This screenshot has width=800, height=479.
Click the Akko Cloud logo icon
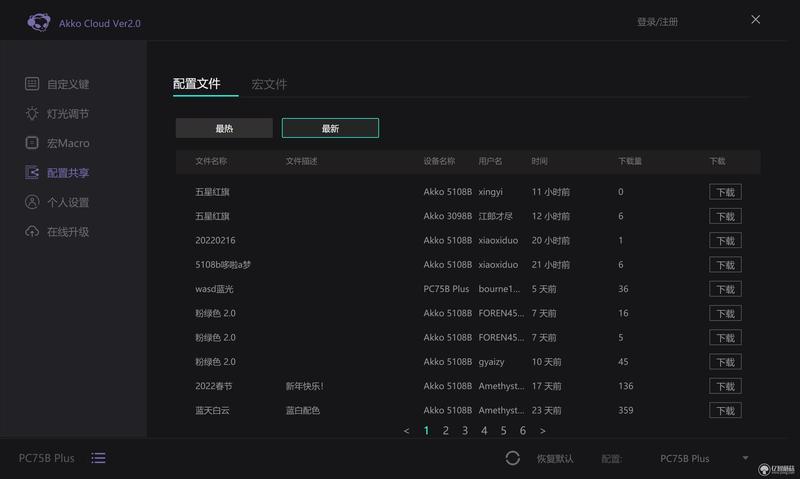click(39, 22)
